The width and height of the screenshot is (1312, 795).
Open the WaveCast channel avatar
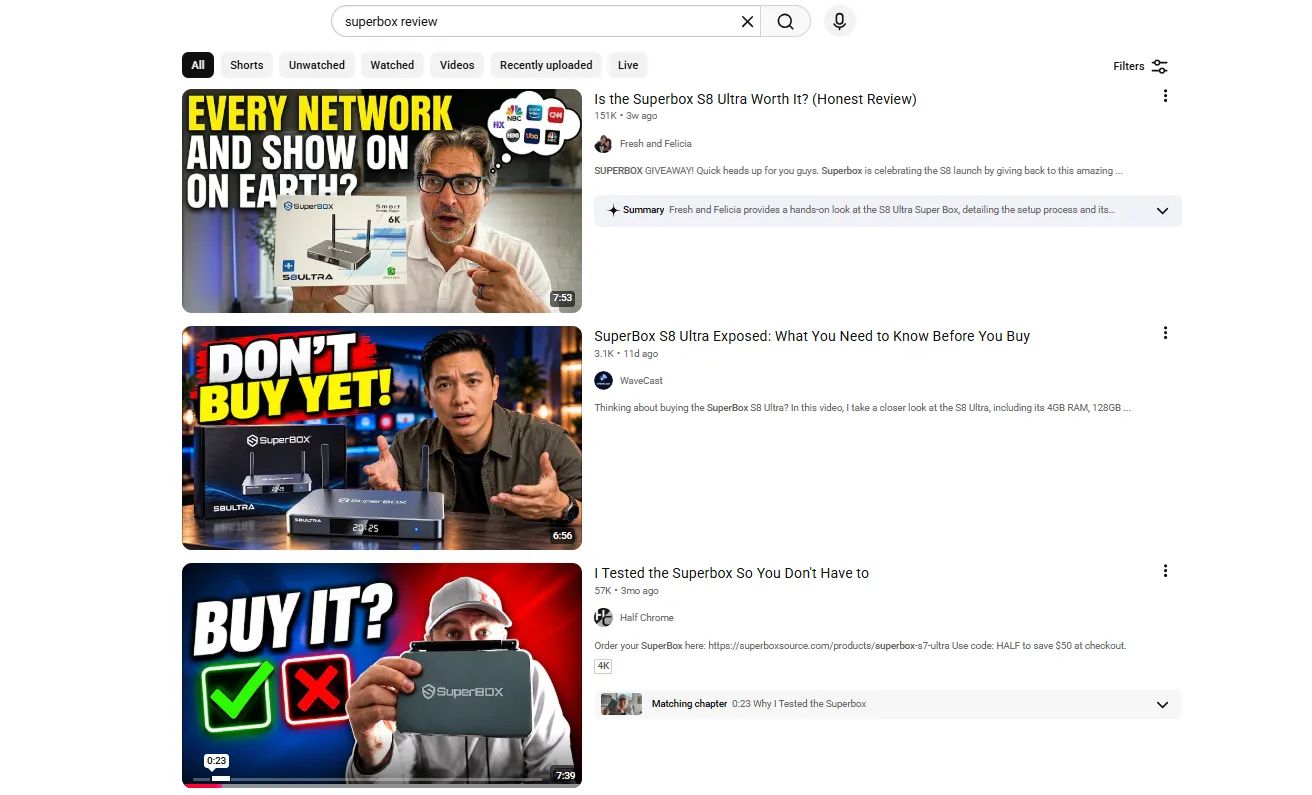click(603, 381)
